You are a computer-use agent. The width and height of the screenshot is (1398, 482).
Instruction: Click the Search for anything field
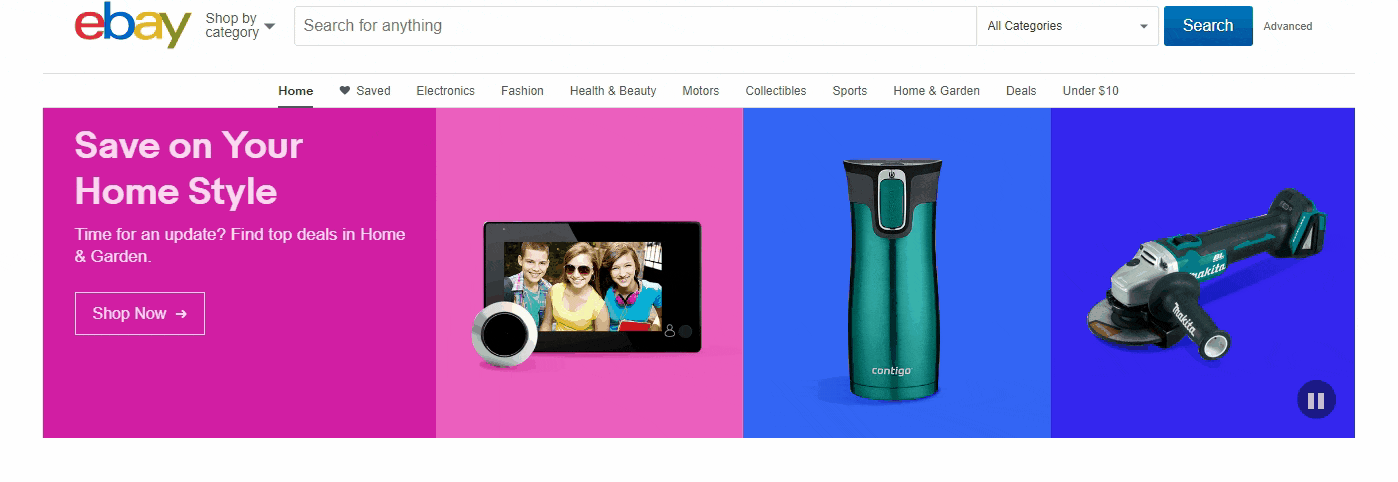pos(634,26)
